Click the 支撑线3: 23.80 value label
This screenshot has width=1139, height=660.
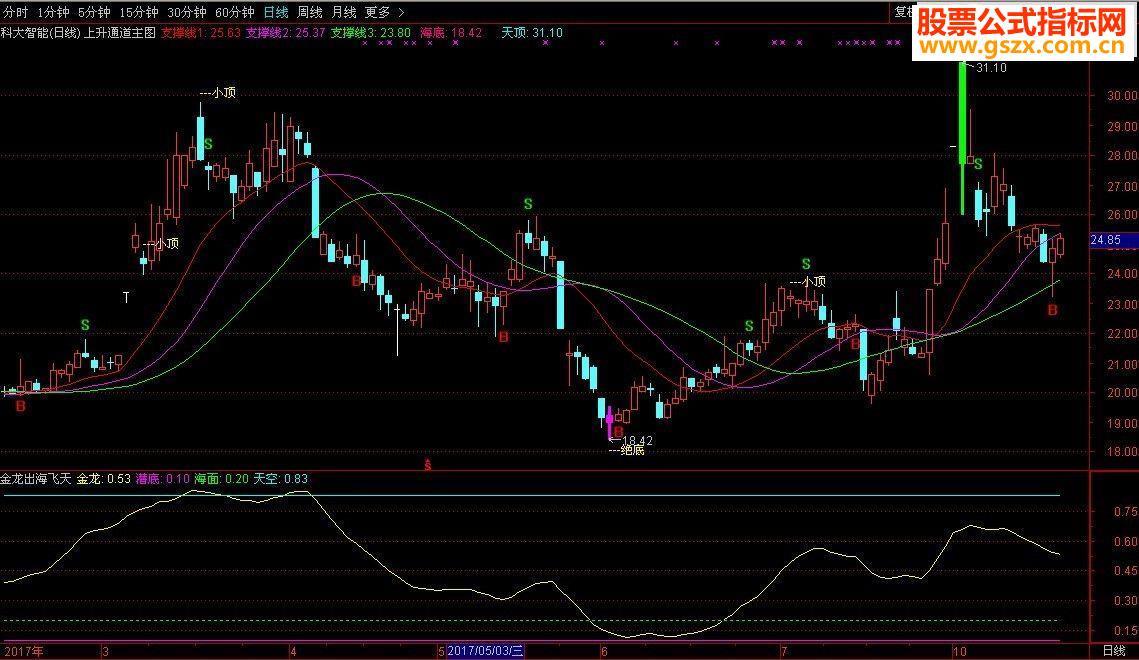pos(370,33)
